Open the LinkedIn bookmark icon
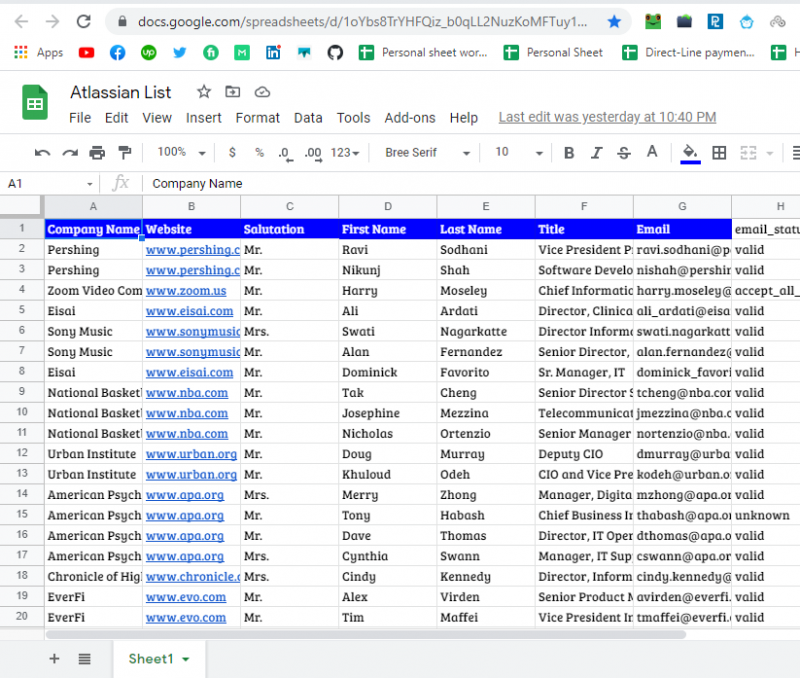The image size is (800, 678). [x=273, y=53]
